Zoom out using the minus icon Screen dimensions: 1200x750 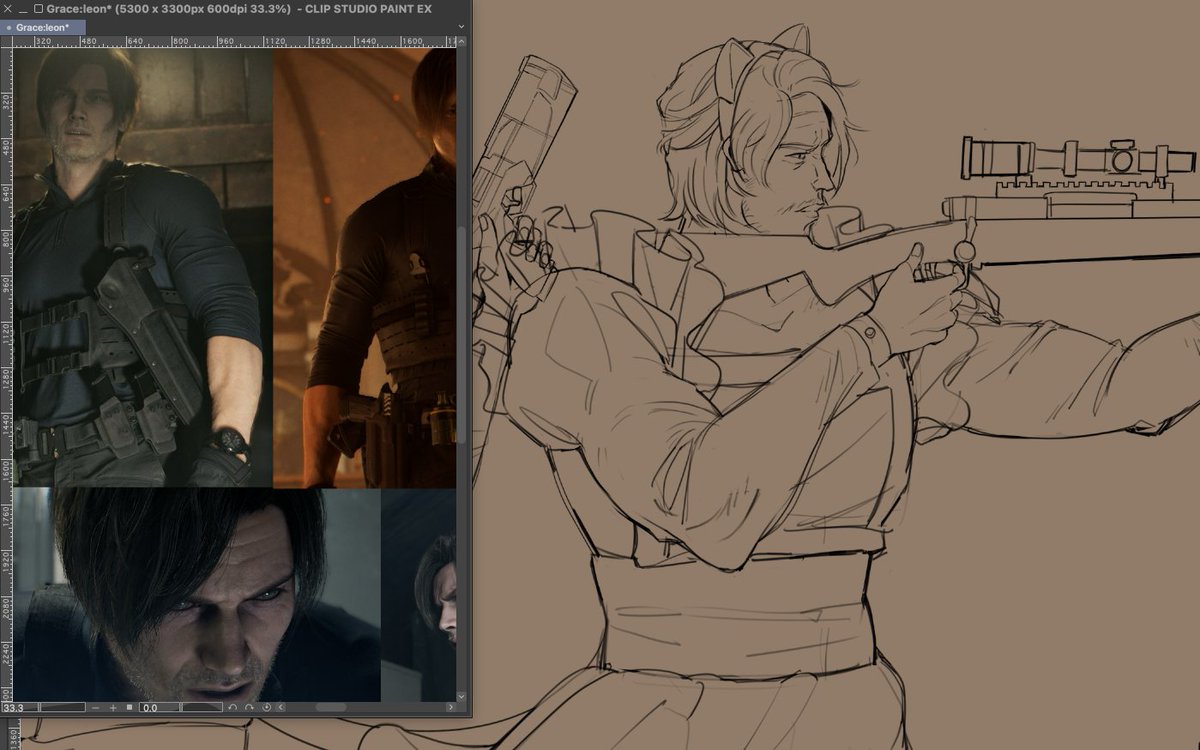pos(95,708)
